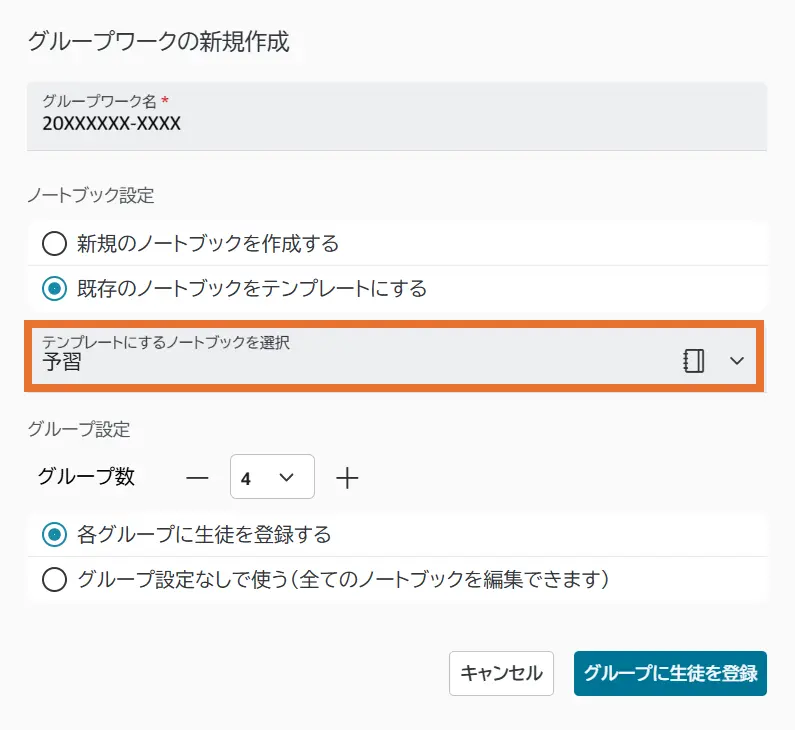Expand the template notebook dropdown chevron
The height and width of the screenshot is (730, 795).
point(737,360)
